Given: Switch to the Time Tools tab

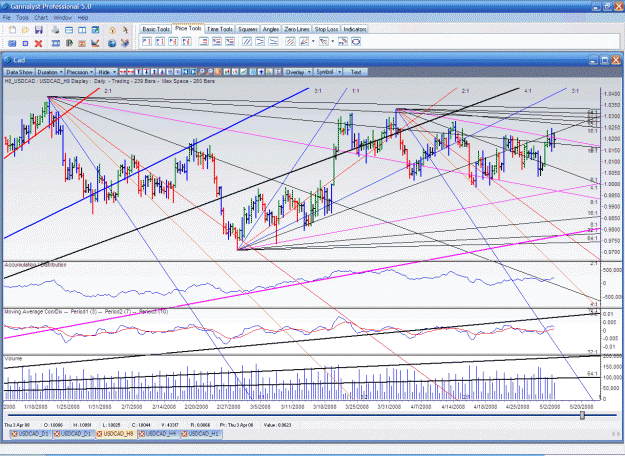Looking at the screenshot, I should (x=220, y=29).
